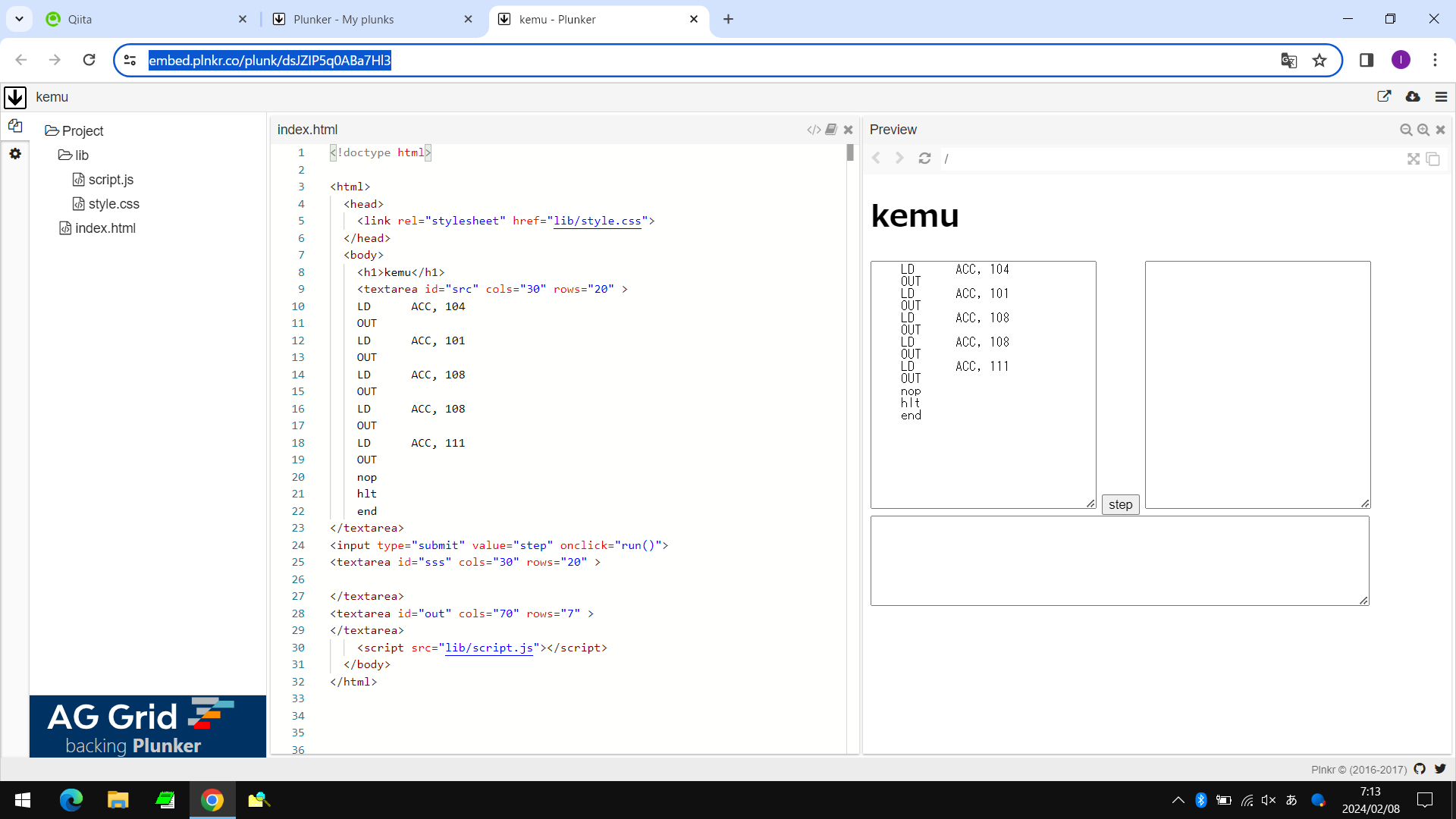Click the cloud download icon
This screenshot has width=1456, height=819.
pos(1413,96)
